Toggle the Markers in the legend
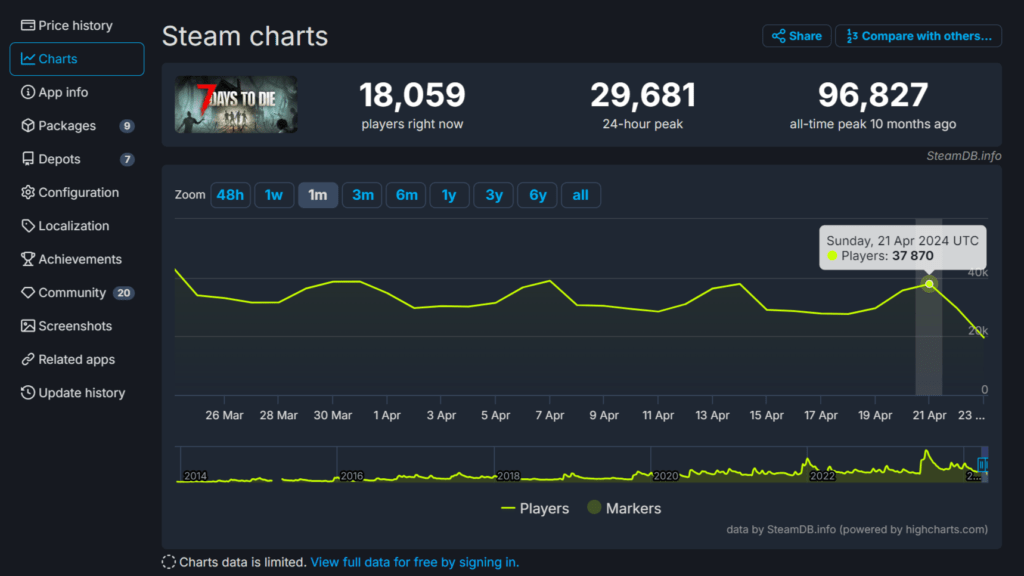1024x576 pixels. [x=624, y=508]
